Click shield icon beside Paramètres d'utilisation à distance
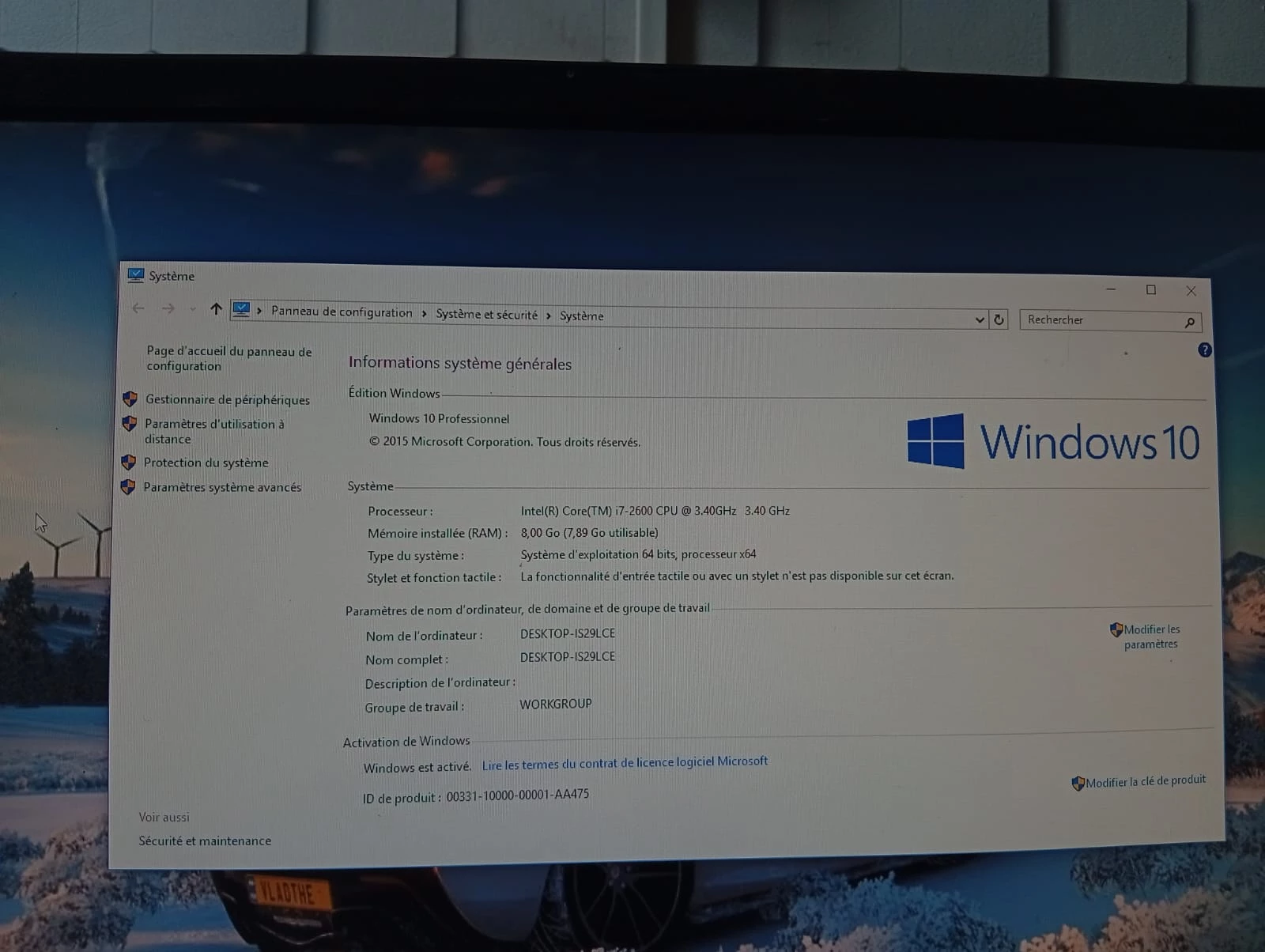Image resolution: width=1265 pixels, height=952 pixels. [130, 424]
